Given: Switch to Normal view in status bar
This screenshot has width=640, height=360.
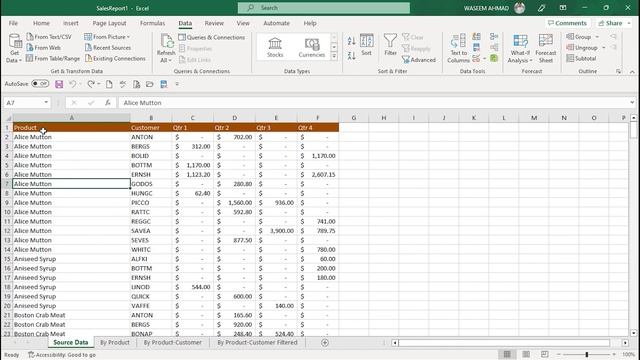Looking at the screenshot, I should [507, 354].
